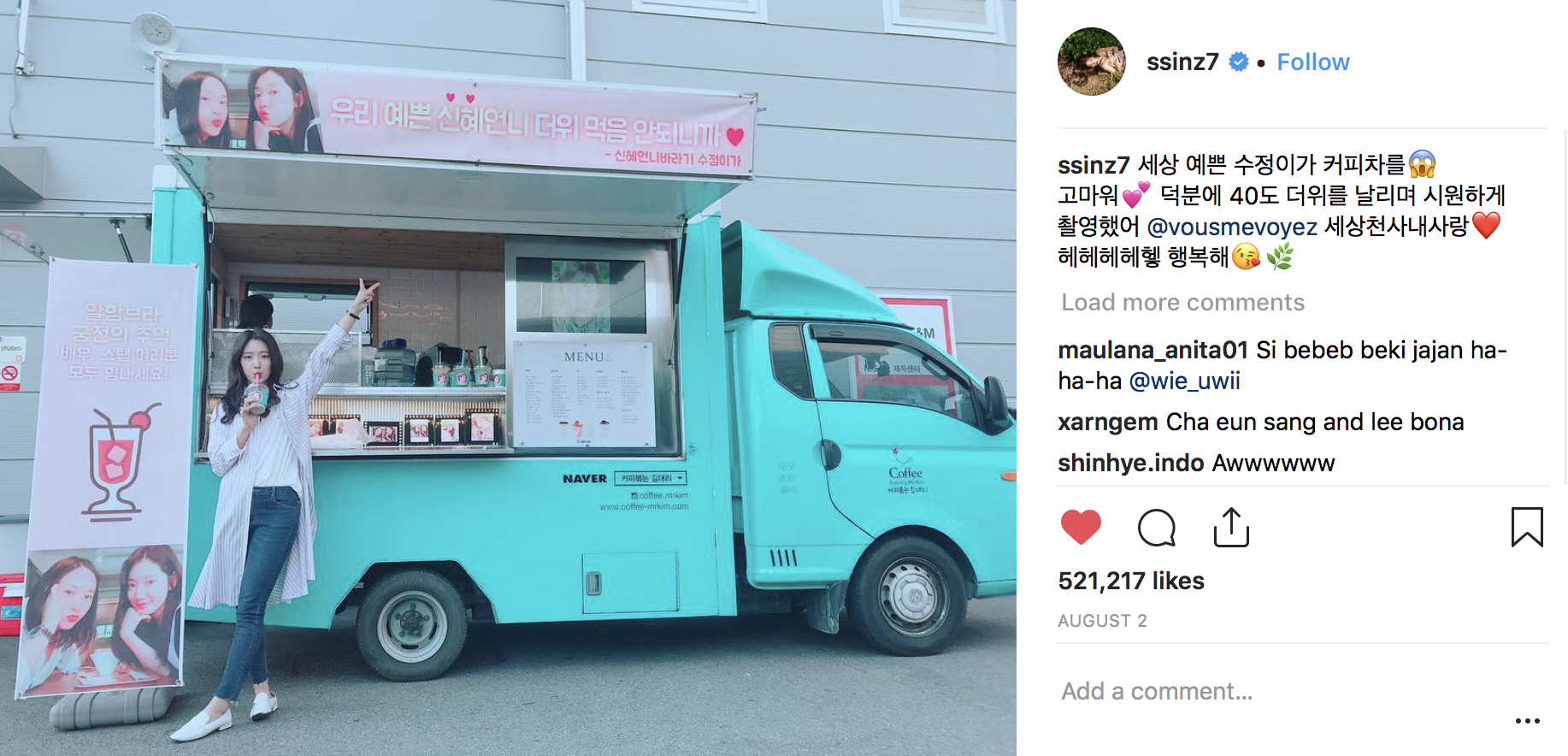Unlike the post via red heart icon
Image resolution: width=1568 pixels, height=756 pixels.
[x=1081, y=527]
